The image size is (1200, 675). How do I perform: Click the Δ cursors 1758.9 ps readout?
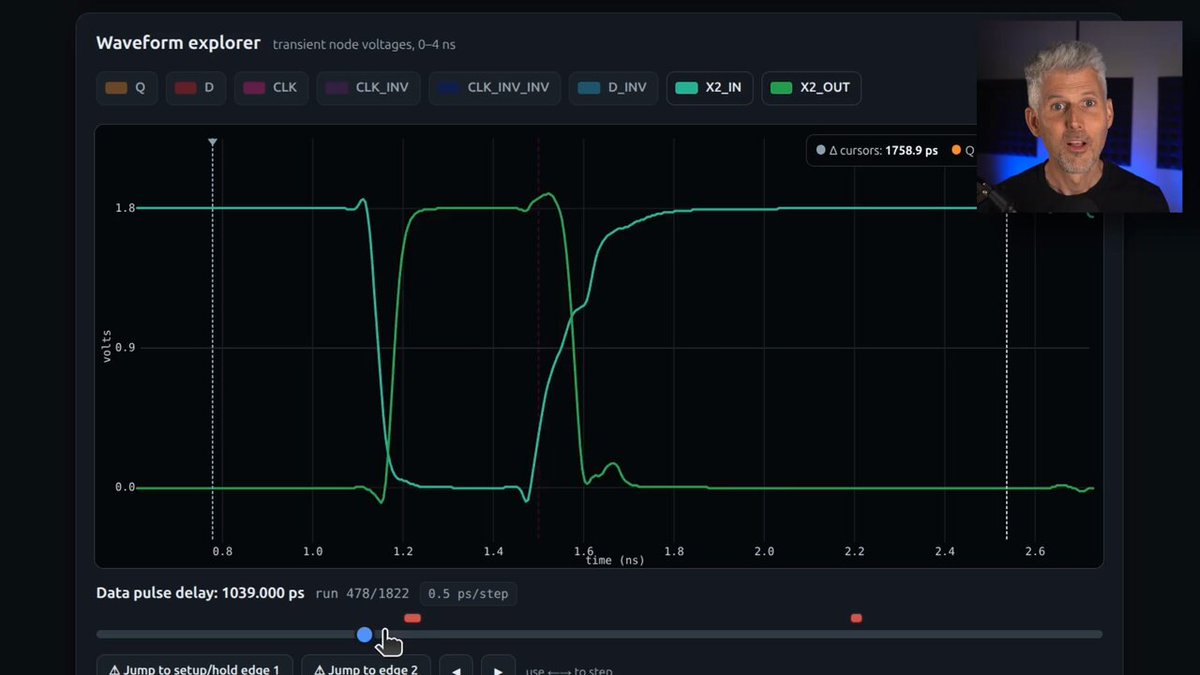click(876, 150)
